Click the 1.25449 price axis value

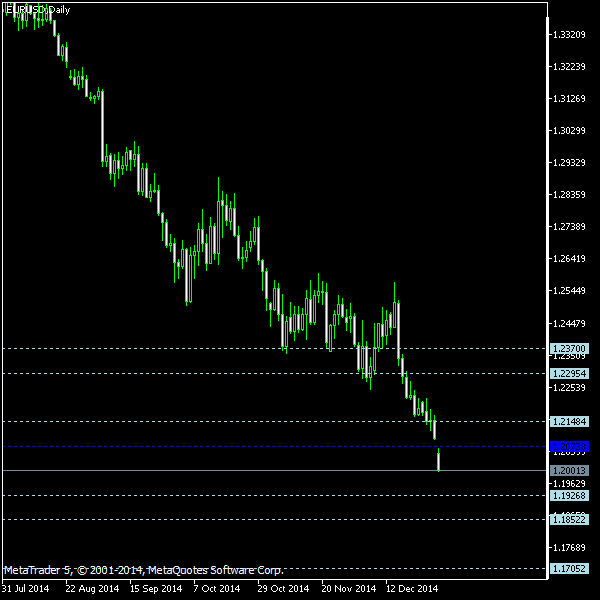tap(569, 291)
